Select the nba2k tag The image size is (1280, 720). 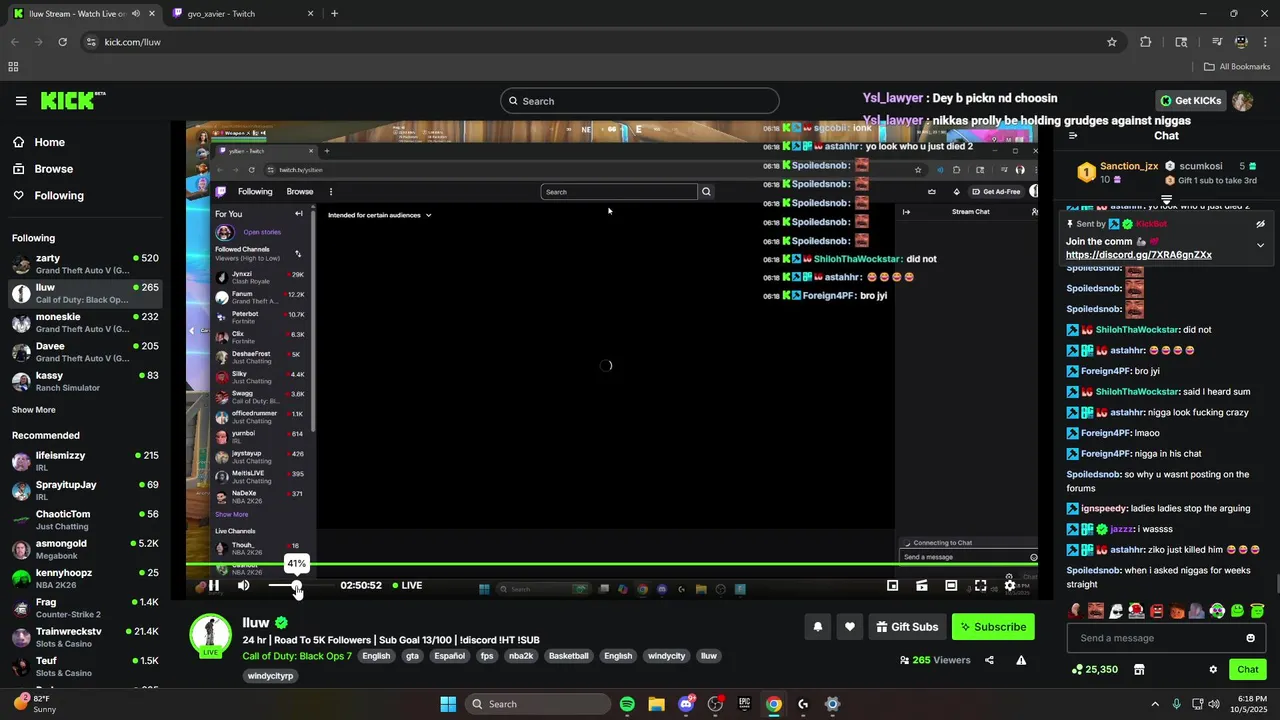point(520,656)
